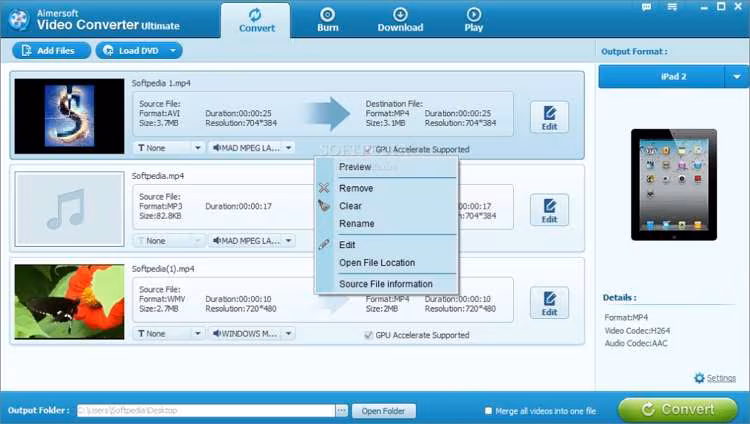The width and height of the screenshot is (750, 424).
Task: Click the subtitle T icon for Softpedia 1.mp4
Action: (141, 148)
